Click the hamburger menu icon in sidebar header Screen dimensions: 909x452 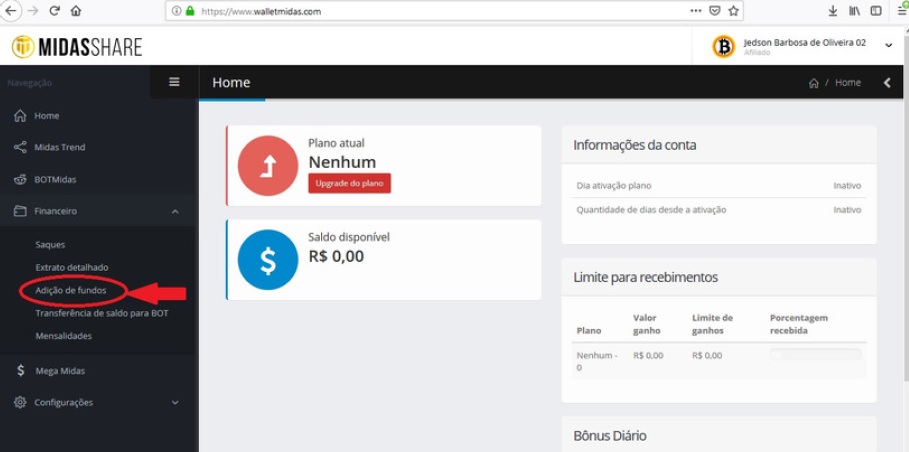pos(174,82)
